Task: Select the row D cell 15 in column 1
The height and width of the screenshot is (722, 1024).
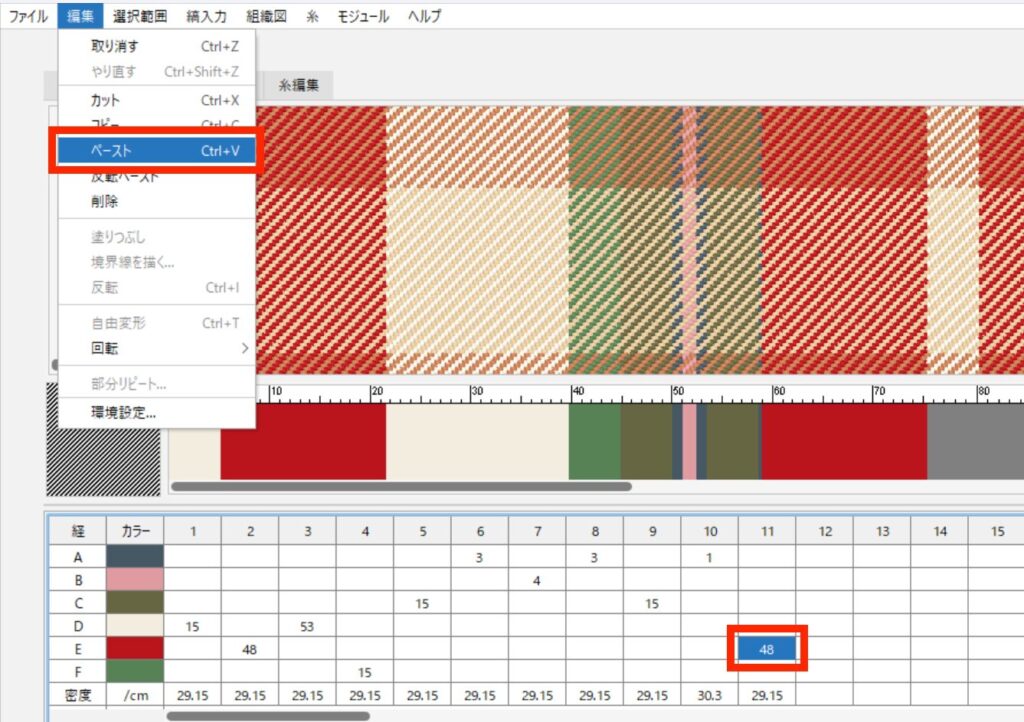Action: [192, 626]
